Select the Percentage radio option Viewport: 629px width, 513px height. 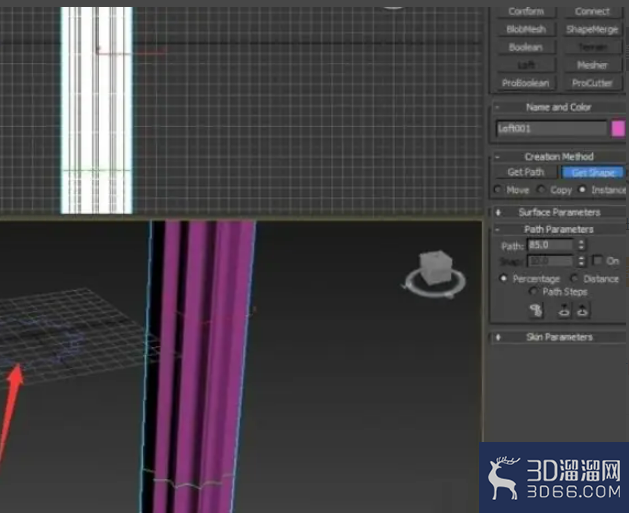503,278
